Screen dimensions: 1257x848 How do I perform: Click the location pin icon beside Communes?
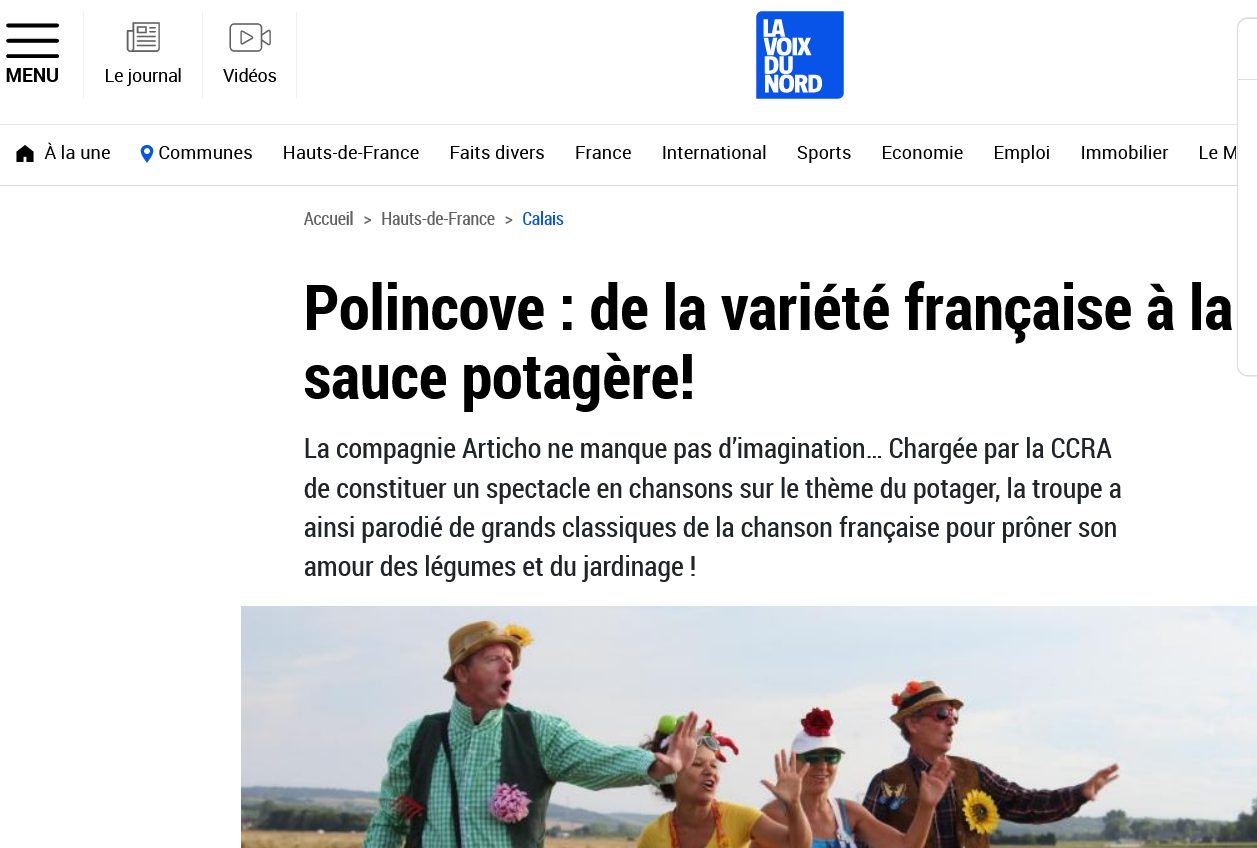point(147,154)
